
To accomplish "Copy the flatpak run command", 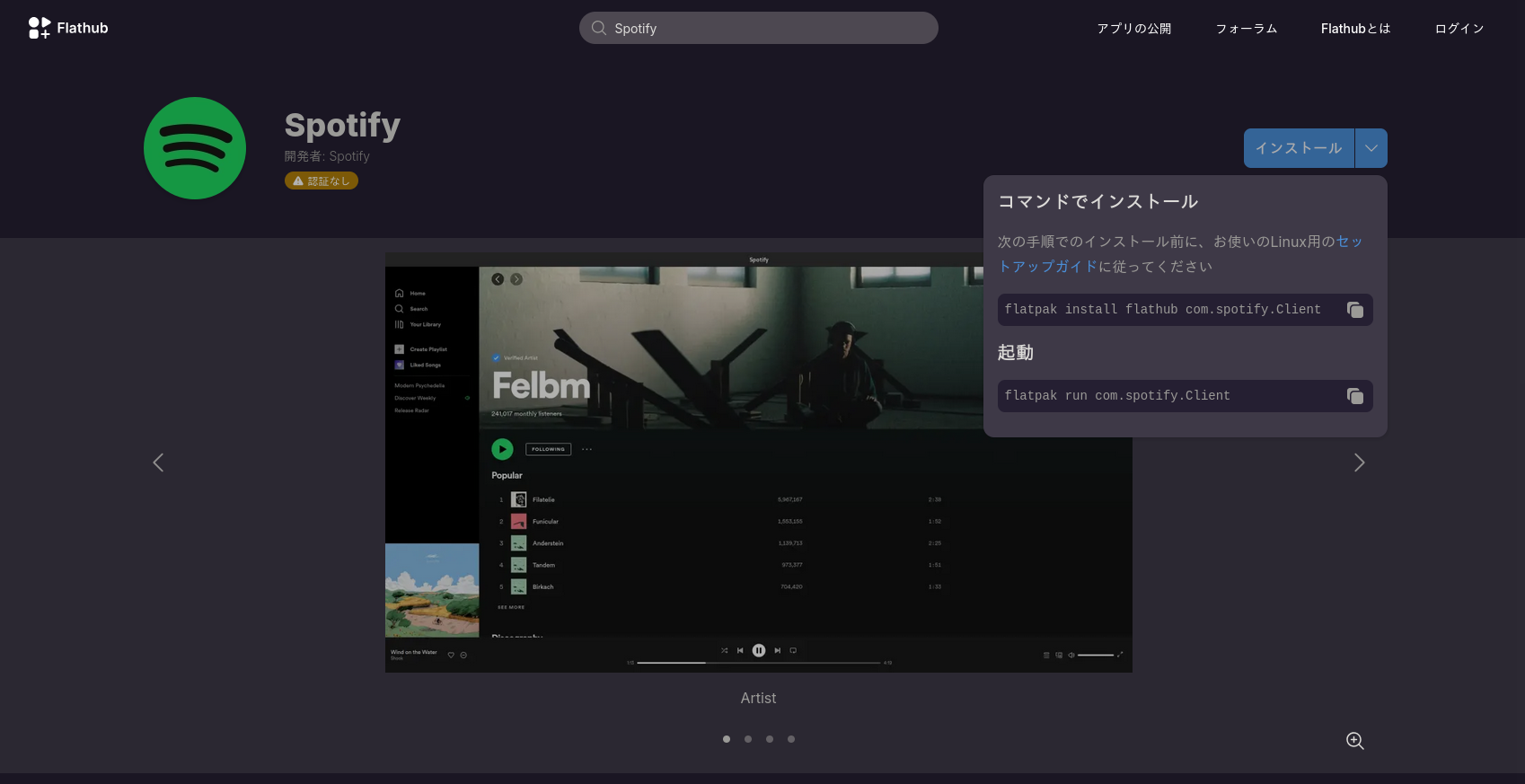I will pyautogui.click(x=1355, y=396).
